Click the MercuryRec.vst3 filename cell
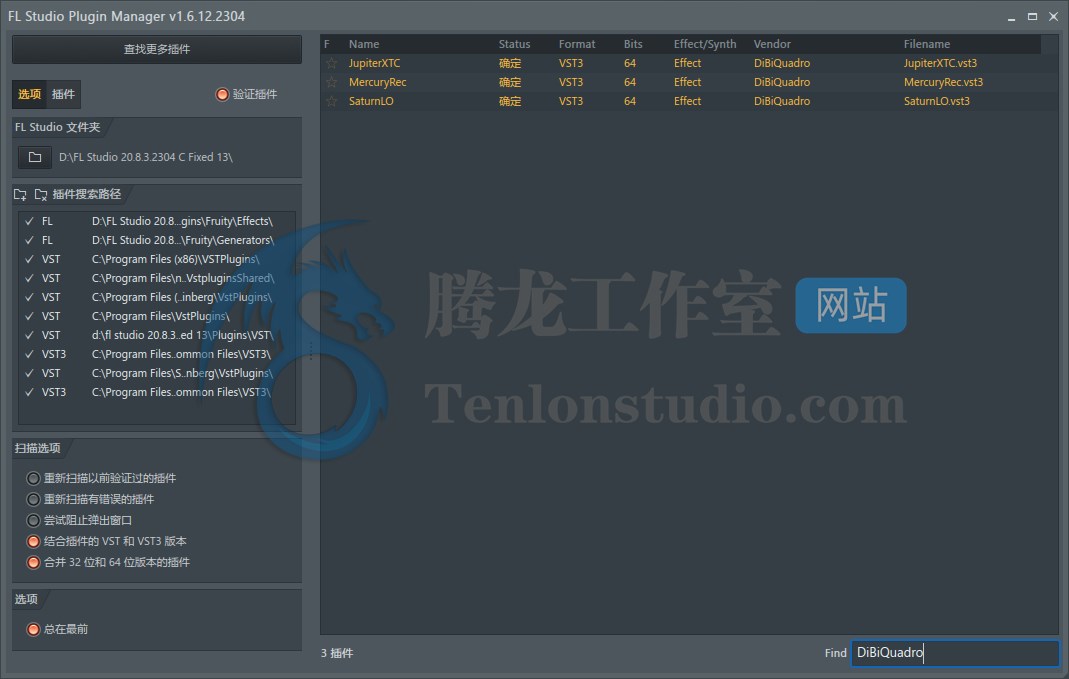This screenshot has width=1069, height=679. [x=943, y=82]
